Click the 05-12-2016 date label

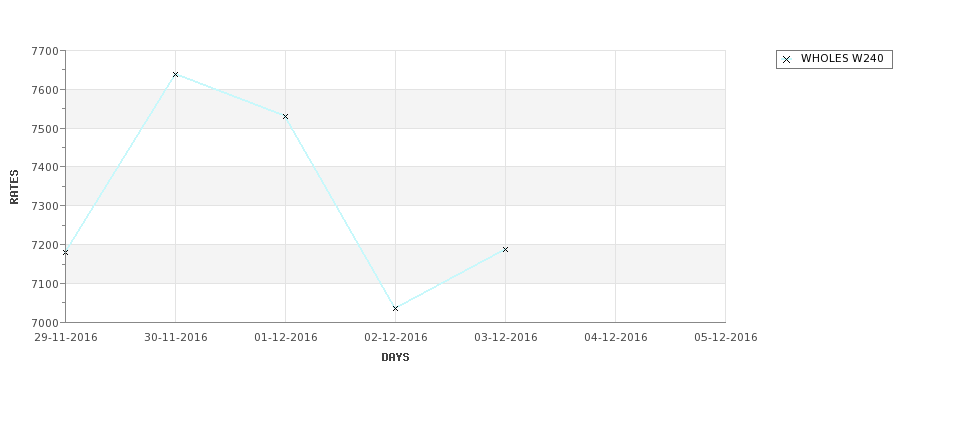(726, 338)
